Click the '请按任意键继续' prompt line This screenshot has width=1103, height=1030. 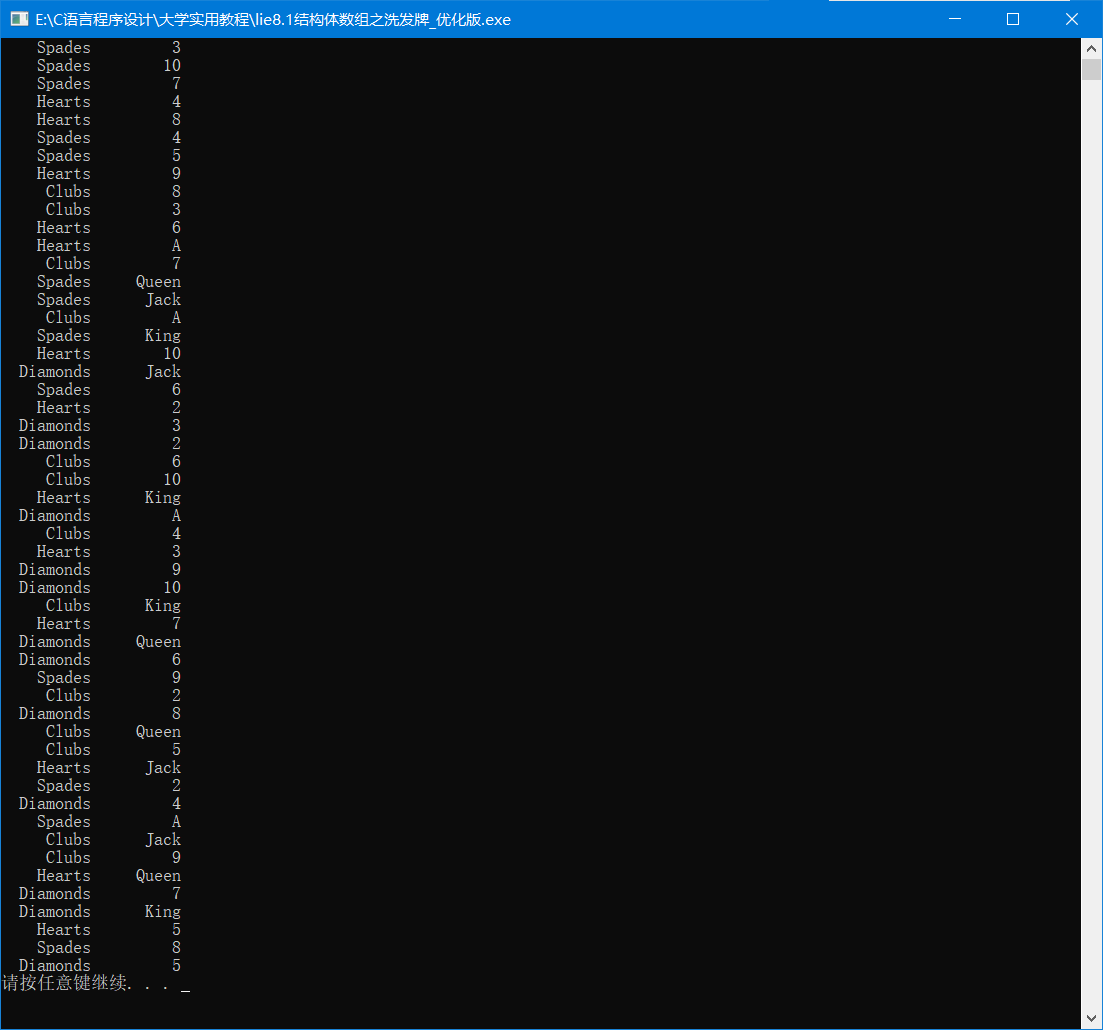tap(87, 984)
